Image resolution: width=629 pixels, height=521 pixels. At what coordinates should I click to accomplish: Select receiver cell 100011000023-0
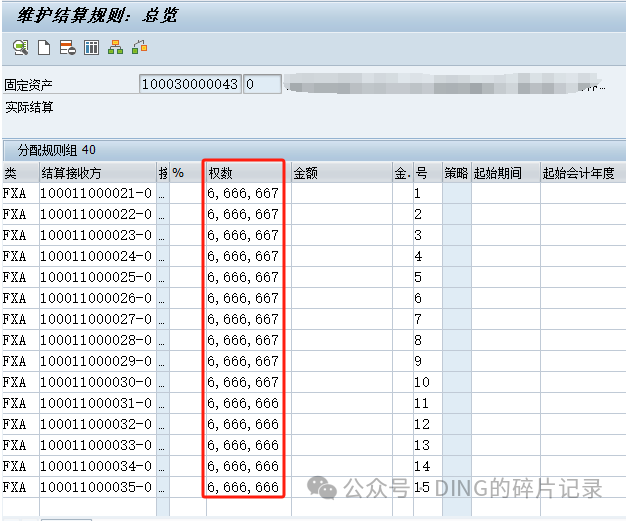point(97,235)
